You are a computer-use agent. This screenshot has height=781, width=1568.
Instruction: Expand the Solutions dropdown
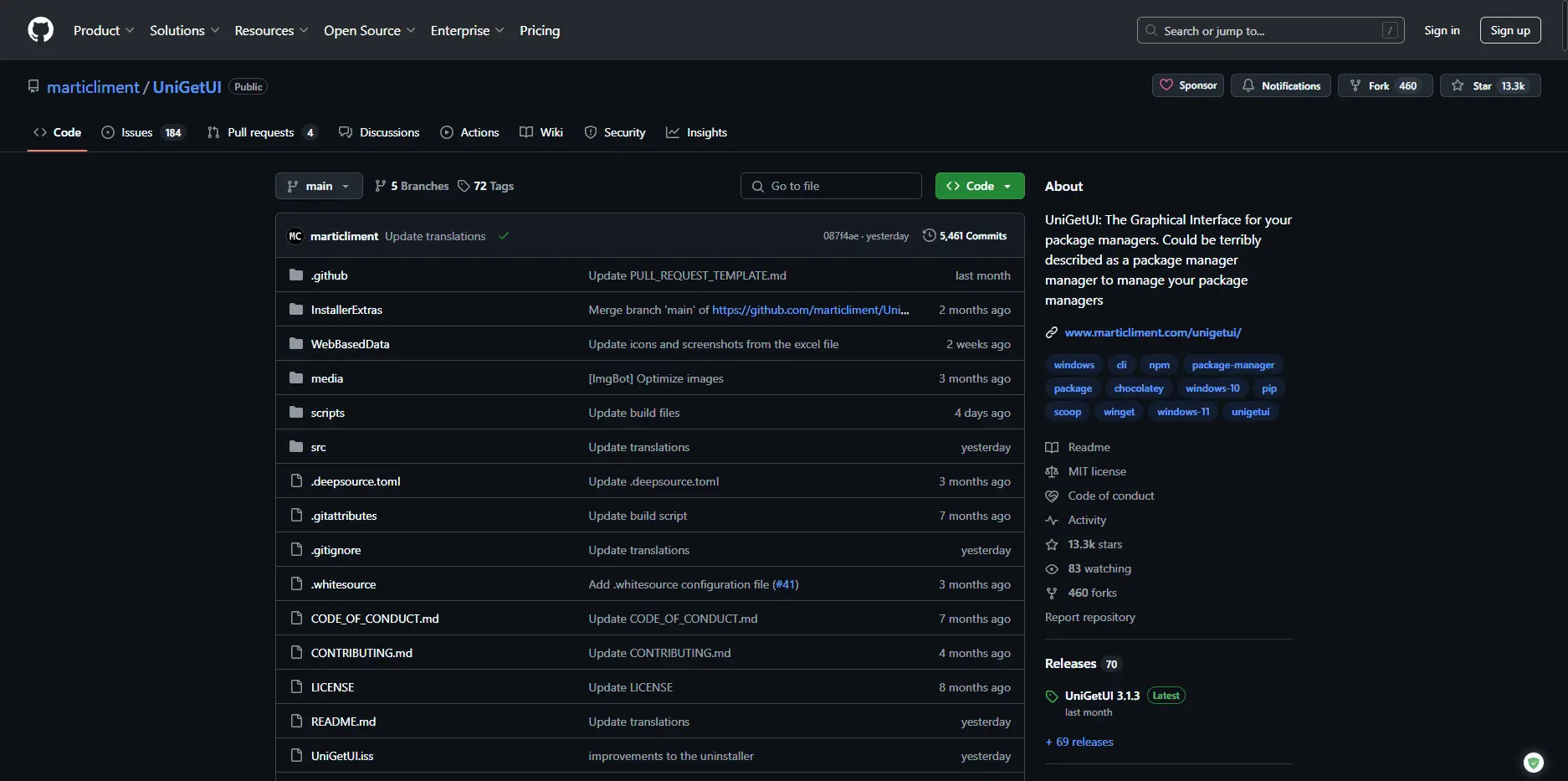(x=185, y=30)
